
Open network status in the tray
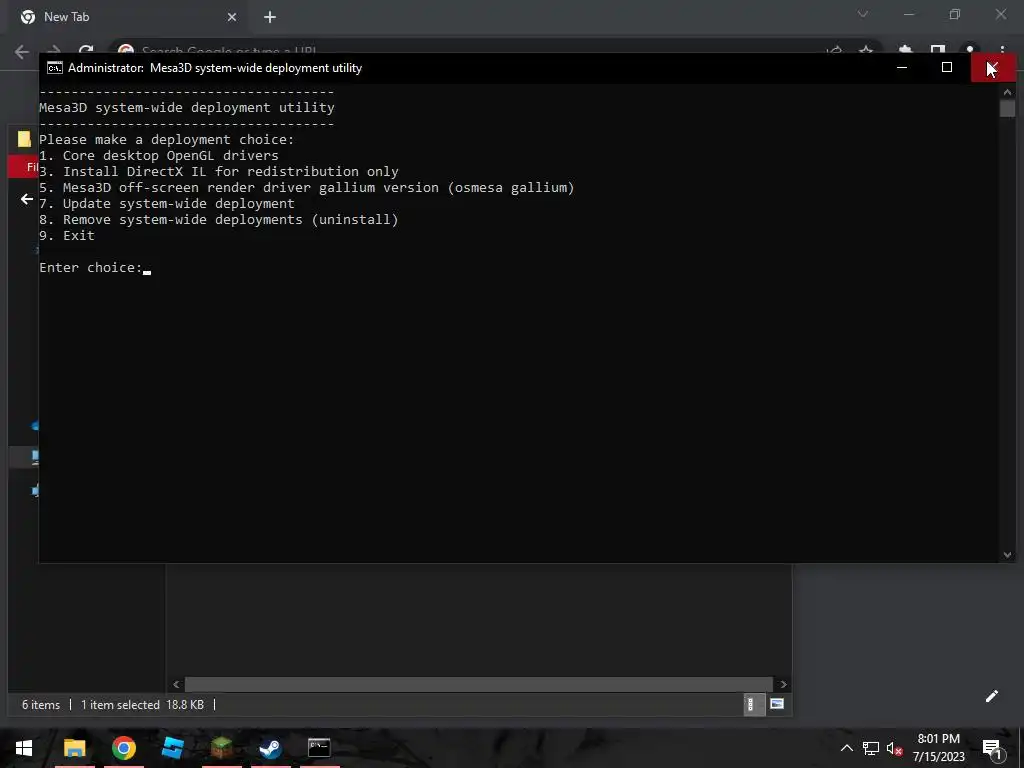click(871, 748)
